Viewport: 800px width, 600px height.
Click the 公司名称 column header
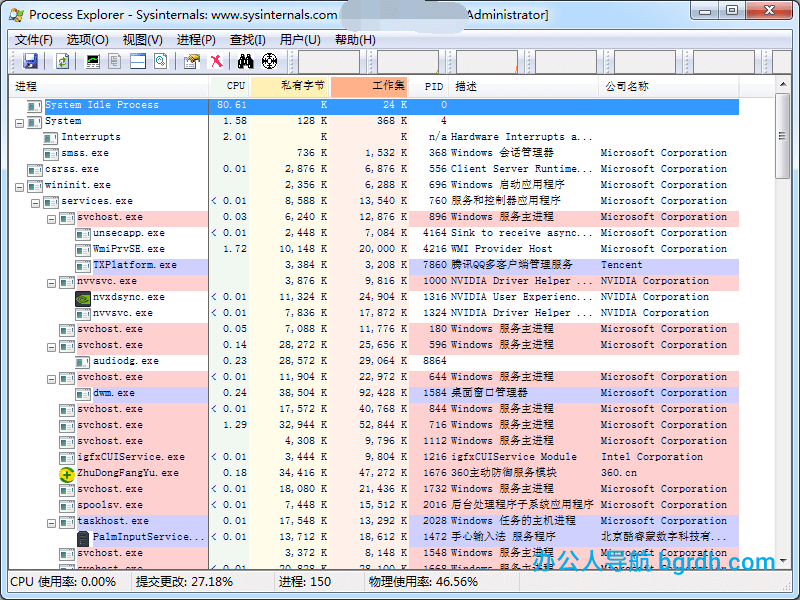pos(626,87)
